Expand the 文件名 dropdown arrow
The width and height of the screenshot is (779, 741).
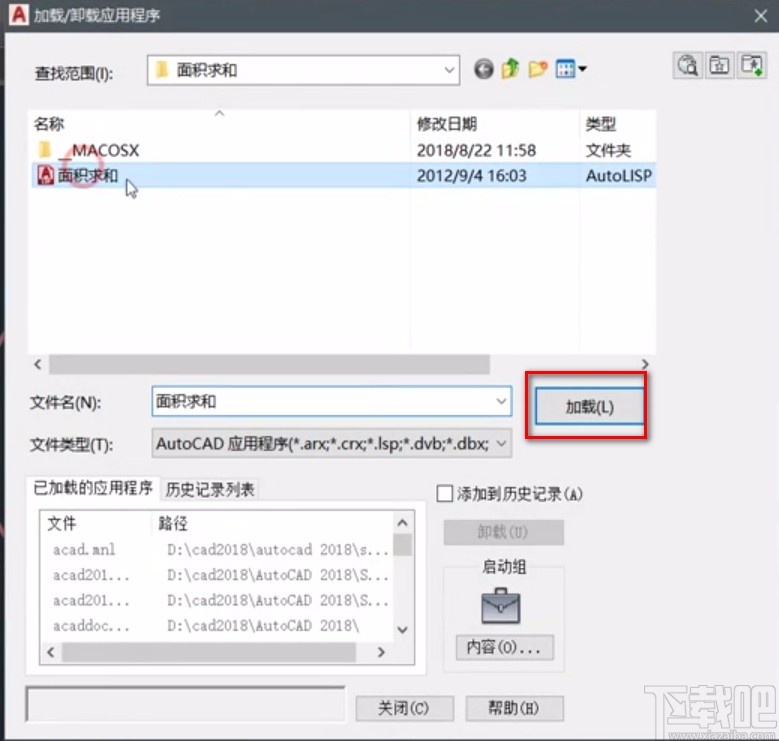[x=501, y=401]
